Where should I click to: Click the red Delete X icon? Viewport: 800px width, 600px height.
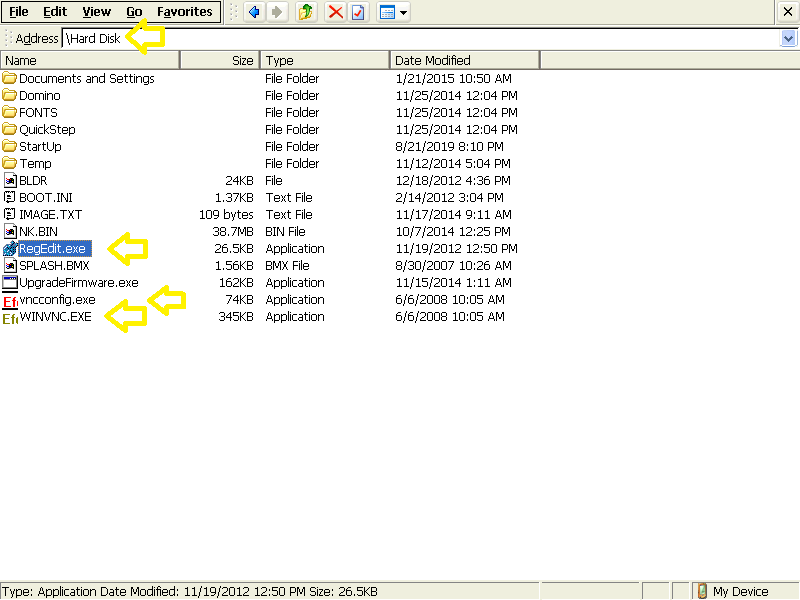[x=335, y=12]
